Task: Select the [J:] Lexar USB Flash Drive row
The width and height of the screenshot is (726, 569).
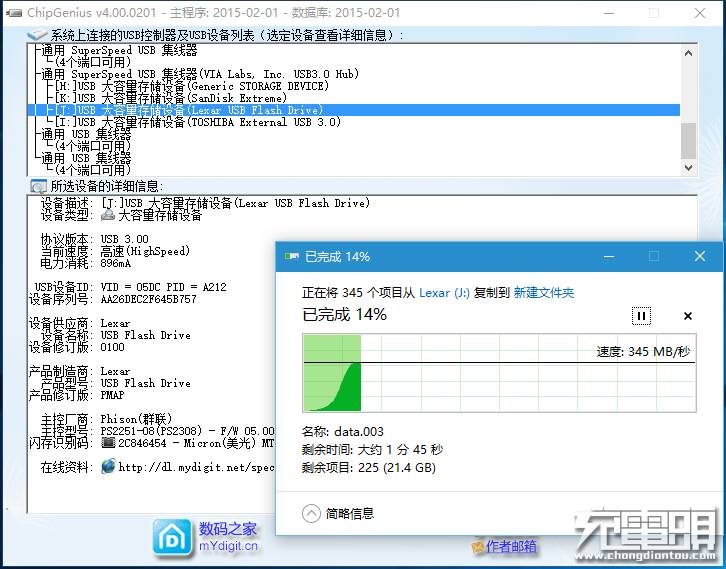Action: 354,110
